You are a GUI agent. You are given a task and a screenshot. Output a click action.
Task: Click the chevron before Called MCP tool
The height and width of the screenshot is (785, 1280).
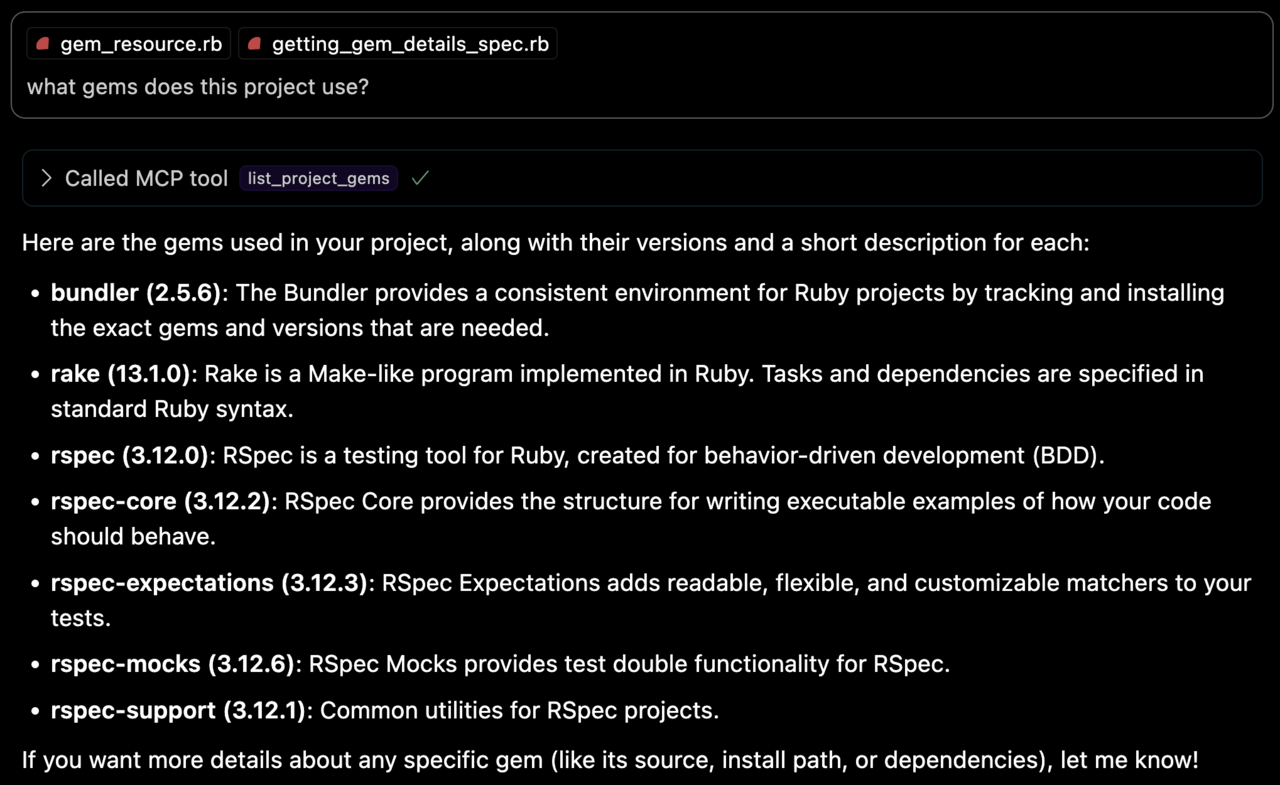45,177
